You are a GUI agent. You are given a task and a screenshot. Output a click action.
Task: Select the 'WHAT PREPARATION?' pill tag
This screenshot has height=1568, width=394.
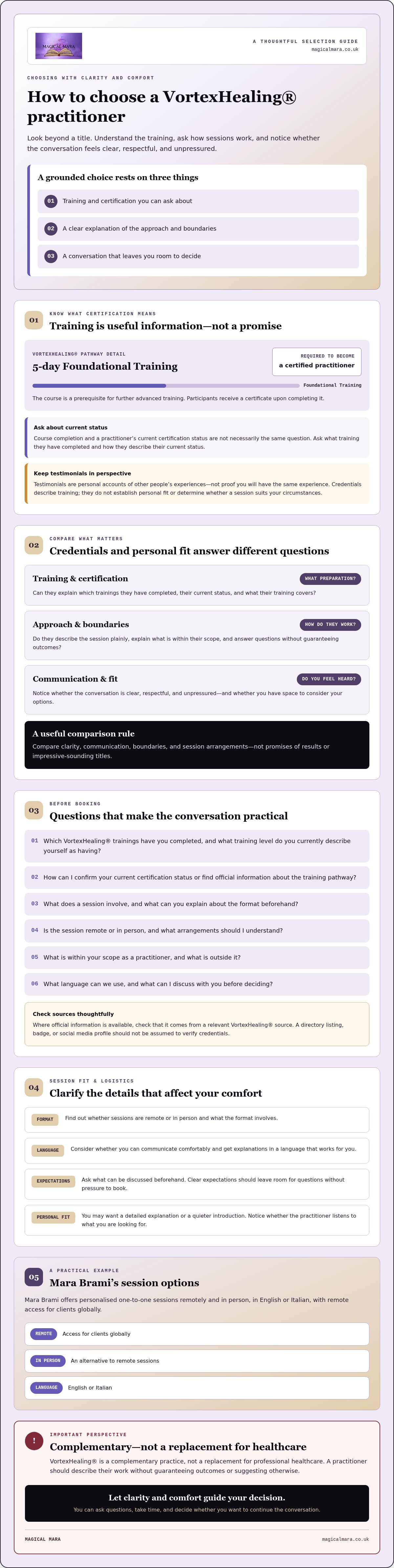pos(330,578)
